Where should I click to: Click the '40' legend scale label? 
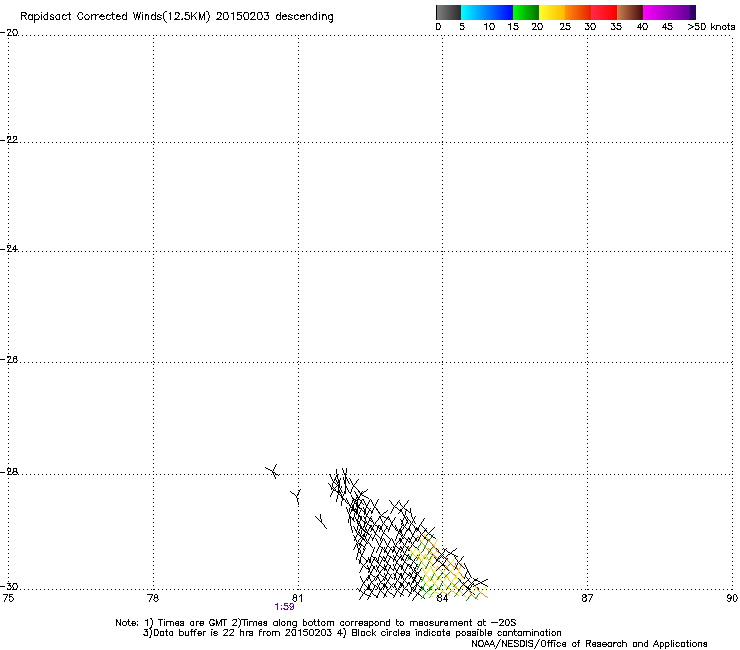click(x=642, y=27)
